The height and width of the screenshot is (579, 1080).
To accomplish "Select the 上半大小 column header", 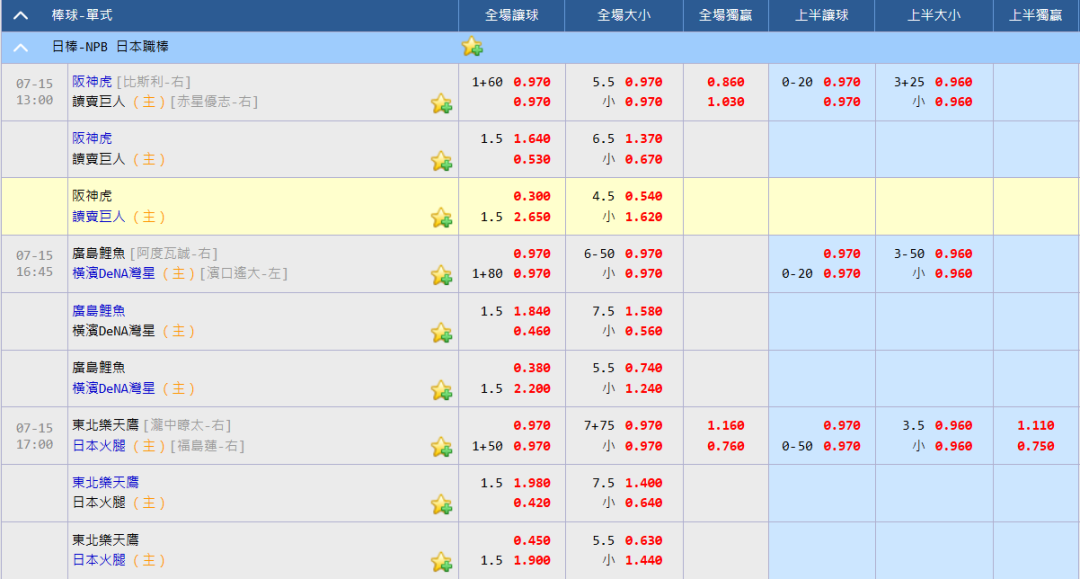I will (x=934, y=15).
